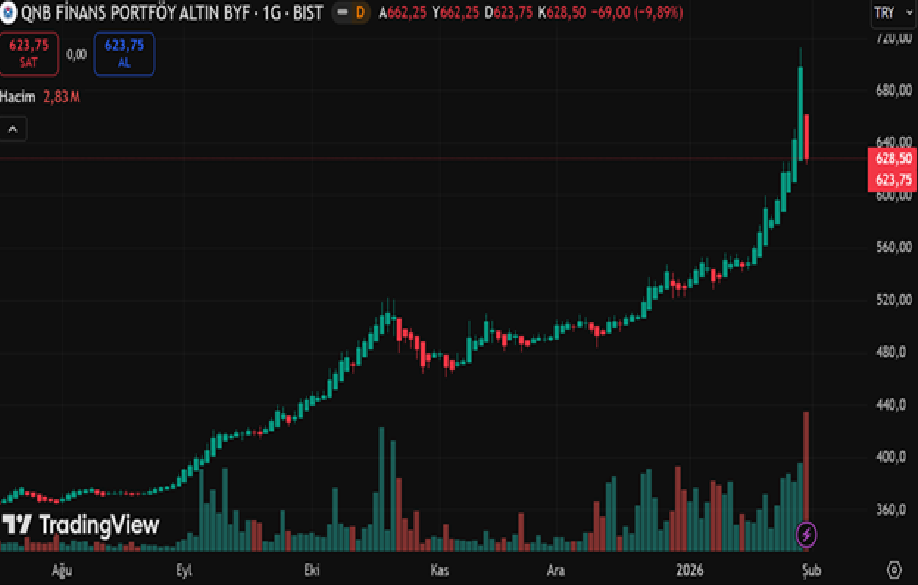
Task: Click the 623,75 red price label on axis
Action: 892,180
